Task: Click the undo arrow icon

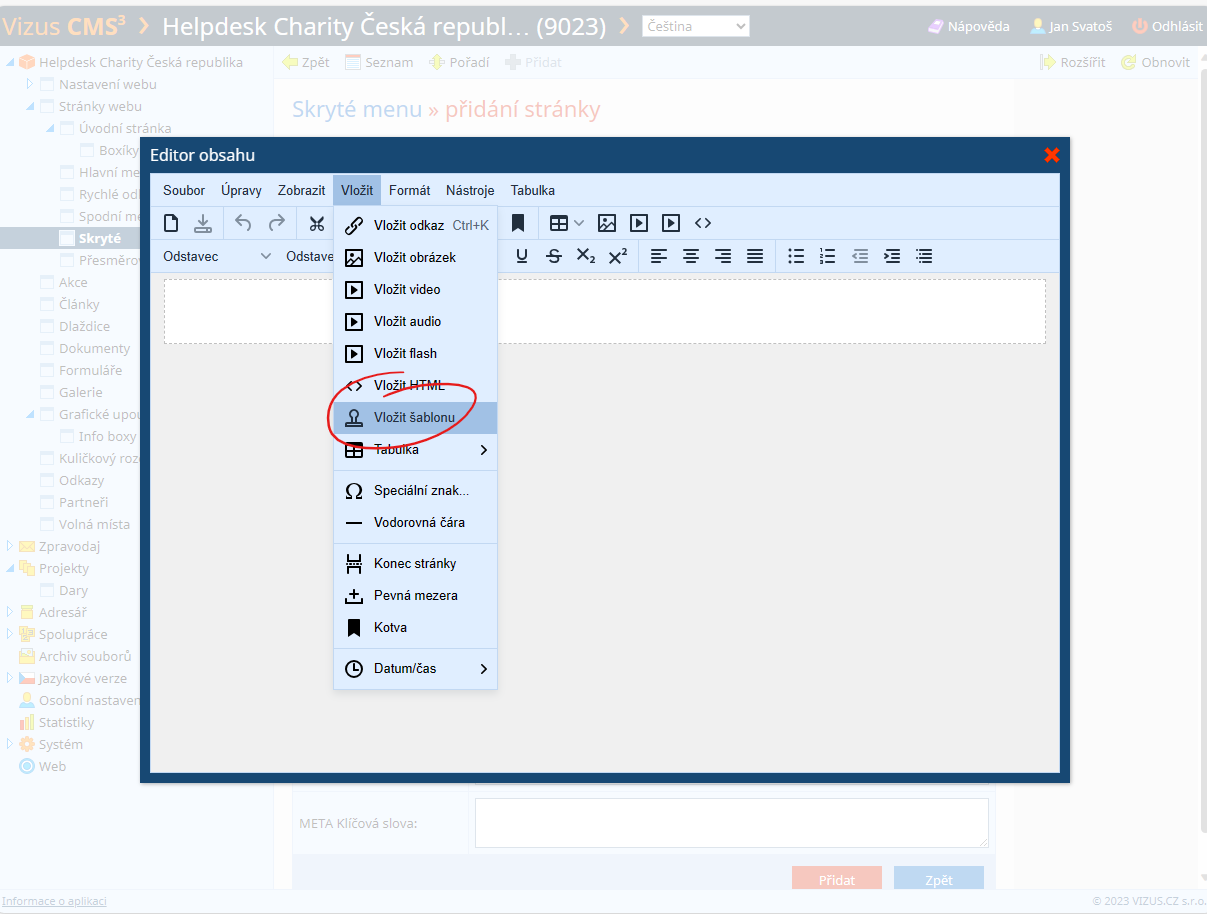Action: click(243, 223)
